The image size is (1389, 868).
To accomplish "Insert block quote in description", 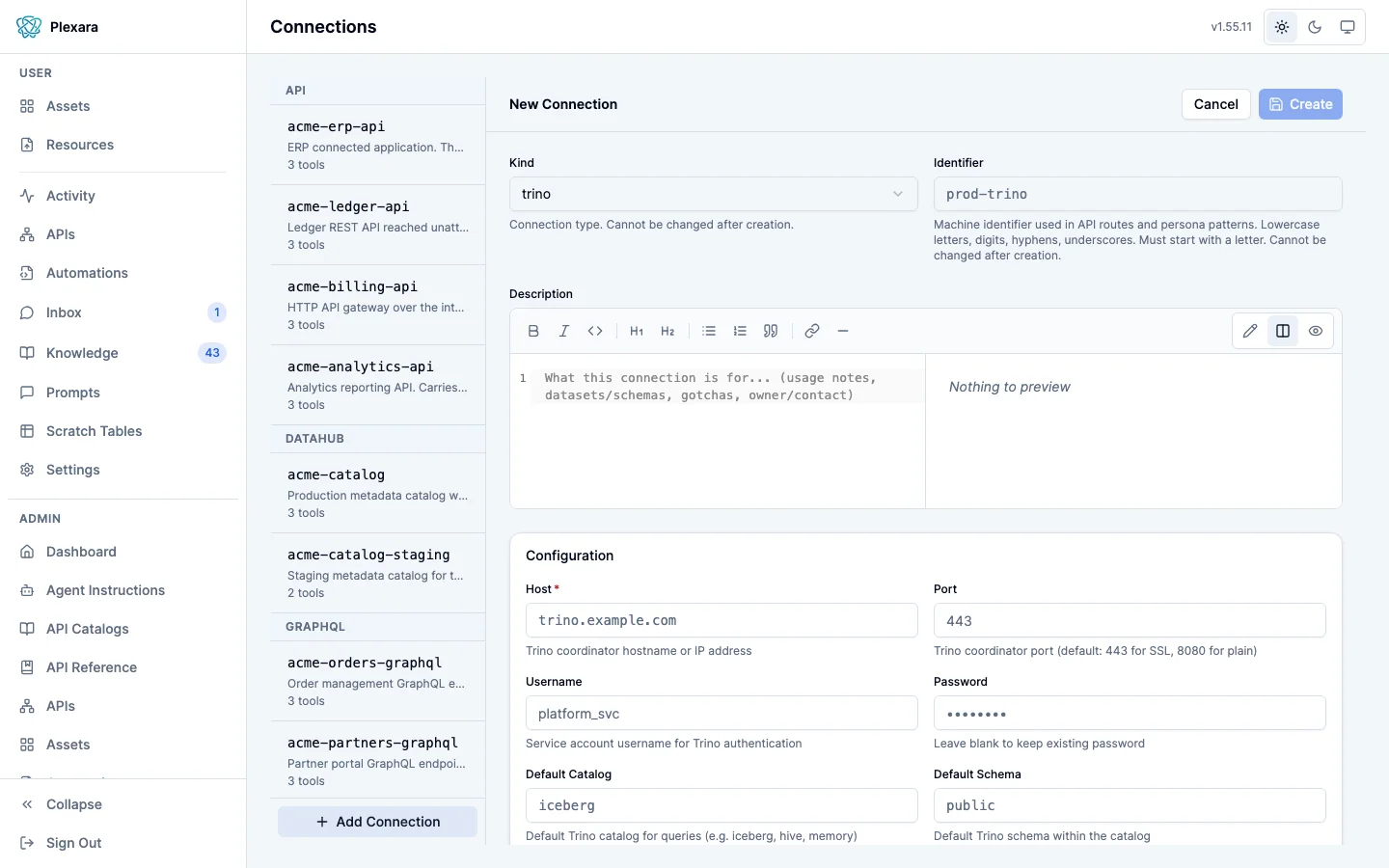I will [771, 331].
